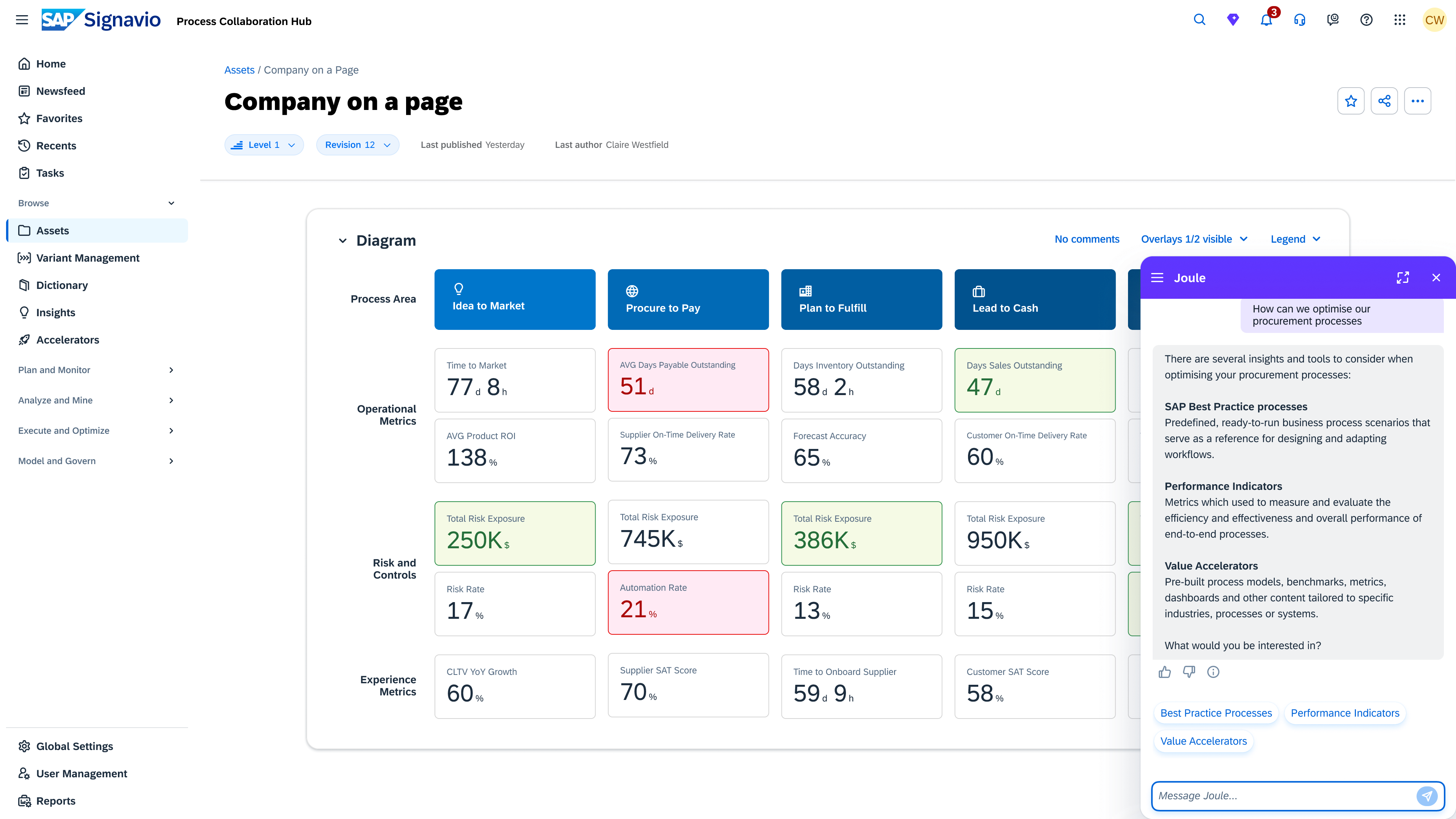Screen dimensions: 1456x819
Task: Collapse the Diagram section chevron
Action: pyautogui.click(x=342, y=241)
